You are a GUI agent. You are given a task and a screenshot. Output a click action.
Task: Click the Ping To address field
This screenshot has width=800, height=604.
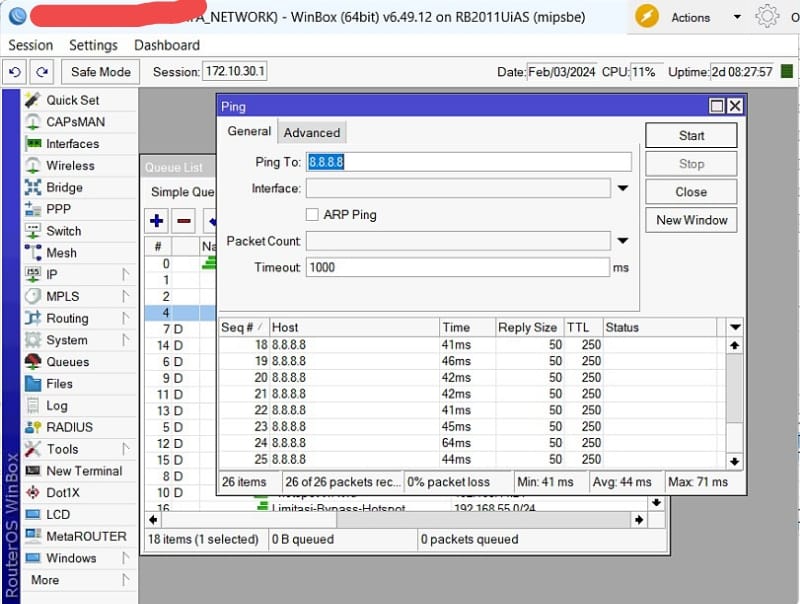pyautogui.click(x=468, y=162)
